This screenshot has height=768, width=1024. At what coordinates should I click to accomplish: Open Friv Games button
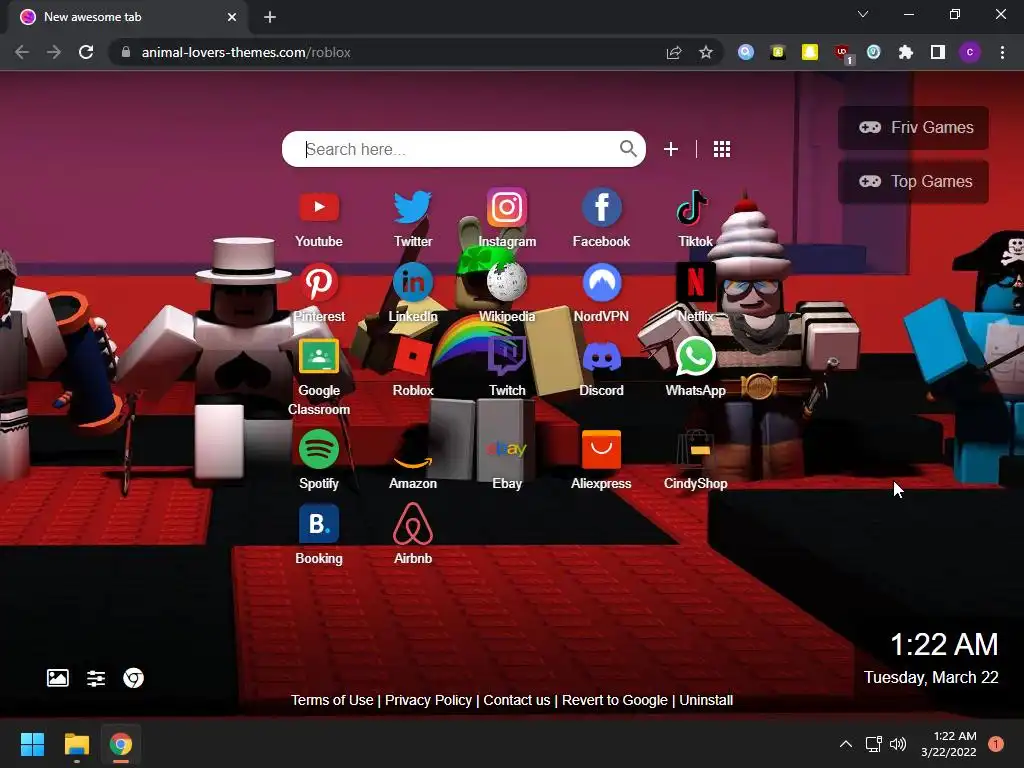pos(913,127)
